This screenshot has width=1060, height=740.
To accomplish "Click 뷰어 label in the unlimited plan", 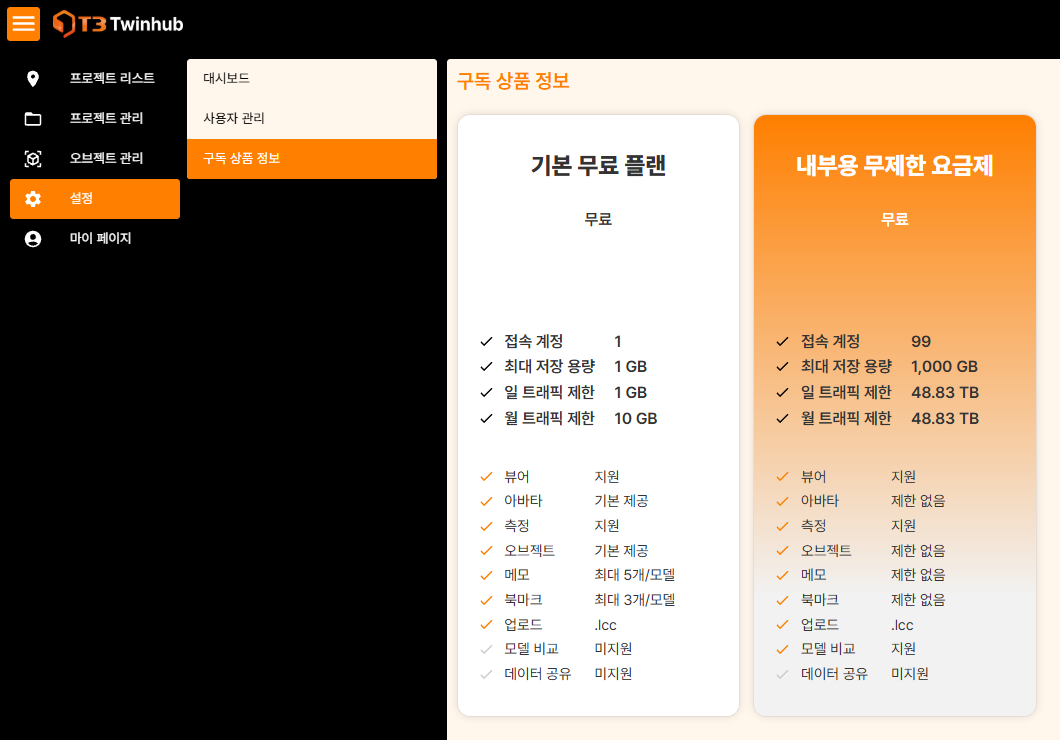I will 813,476.
